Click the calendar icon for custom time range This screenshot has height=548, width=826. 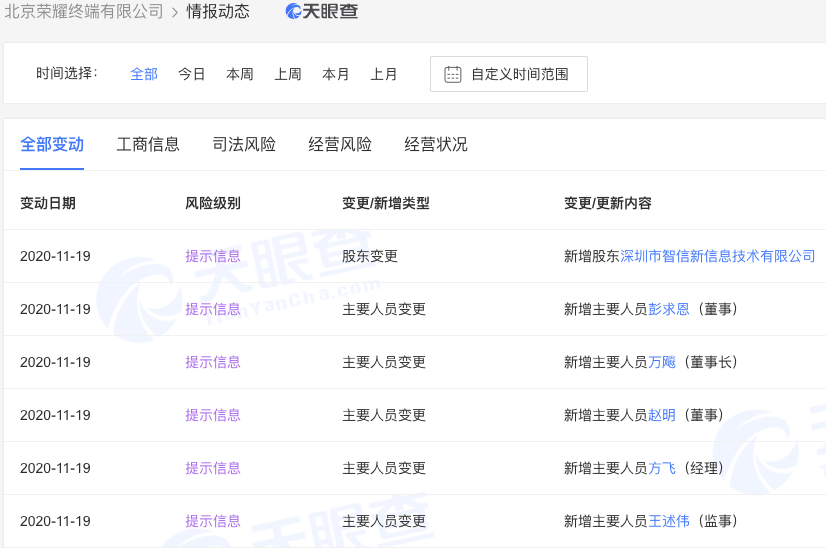453,74
